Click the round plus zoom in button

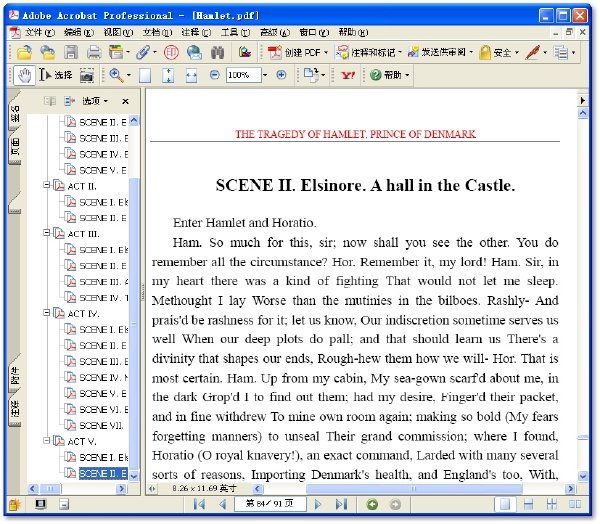tap(281, 75)
